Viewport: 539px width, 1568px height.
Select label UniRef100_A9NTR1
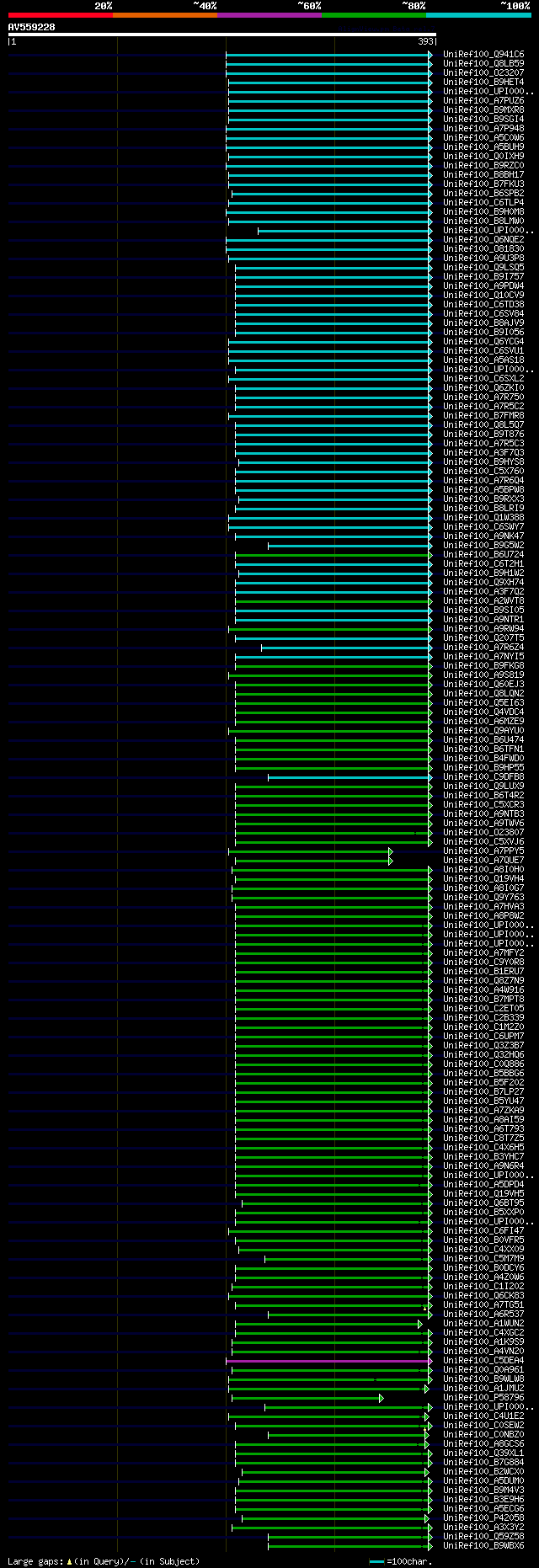pos(483,620)
